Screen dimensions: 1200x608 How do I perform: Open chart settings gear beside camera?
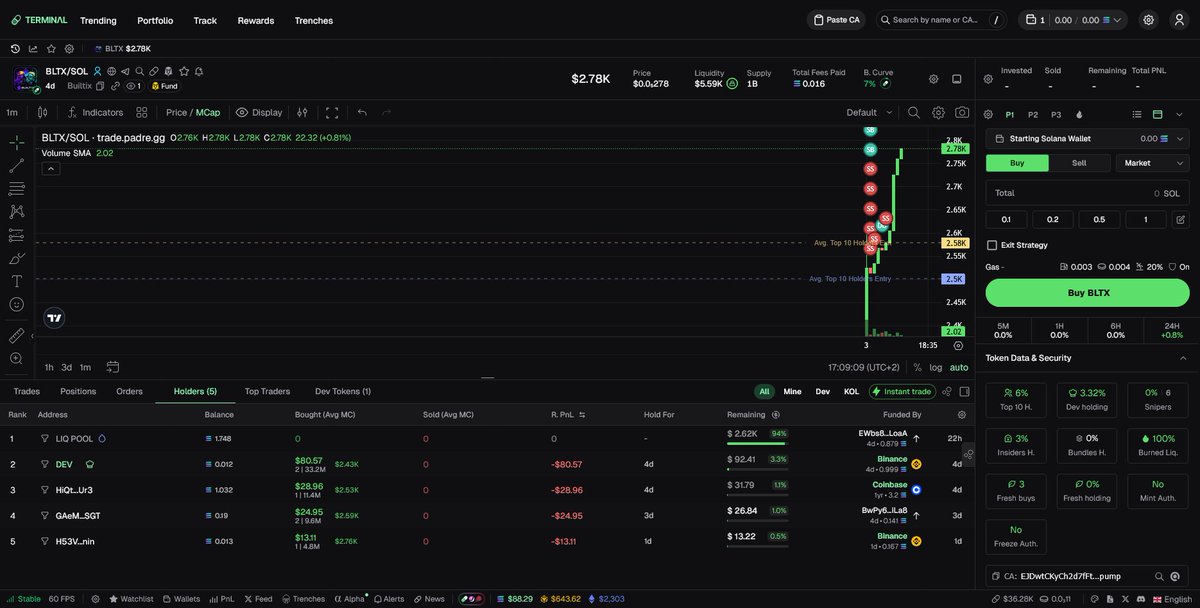coord(938,112)
